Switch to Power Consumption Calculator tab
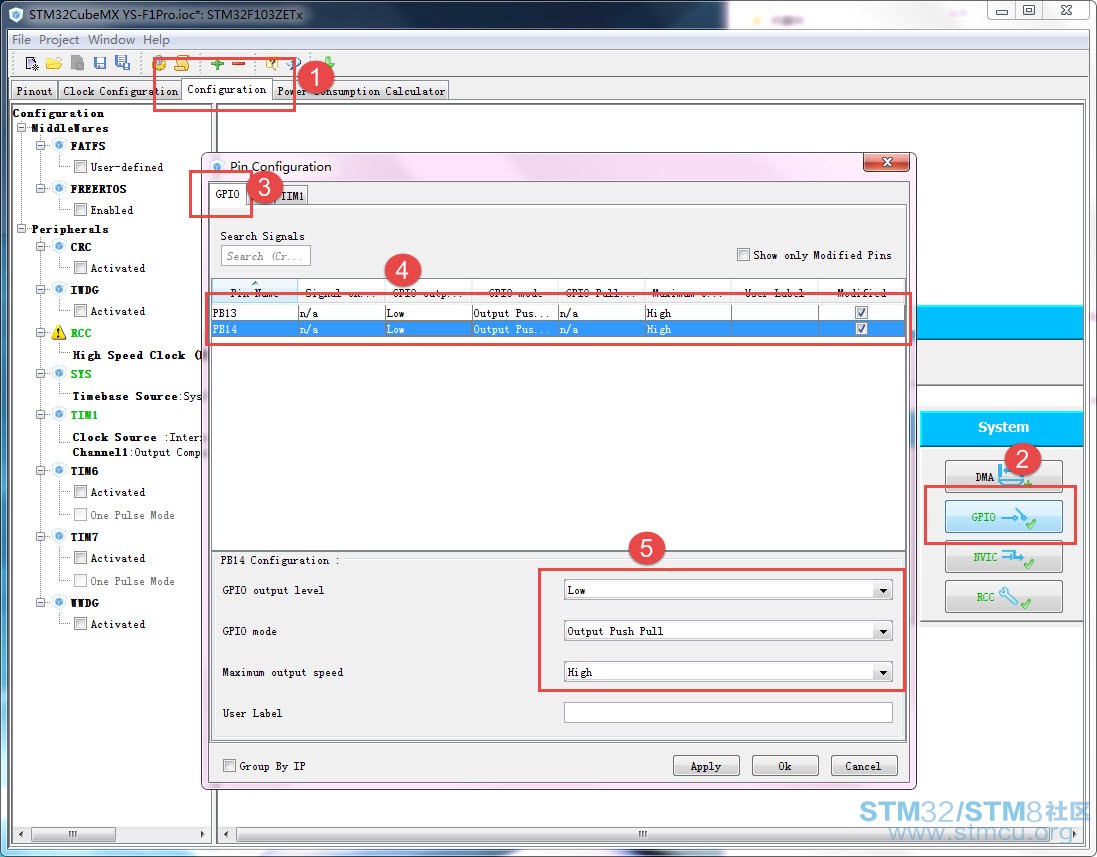The height and width of the screenshot is (857, 1097). 361,91
